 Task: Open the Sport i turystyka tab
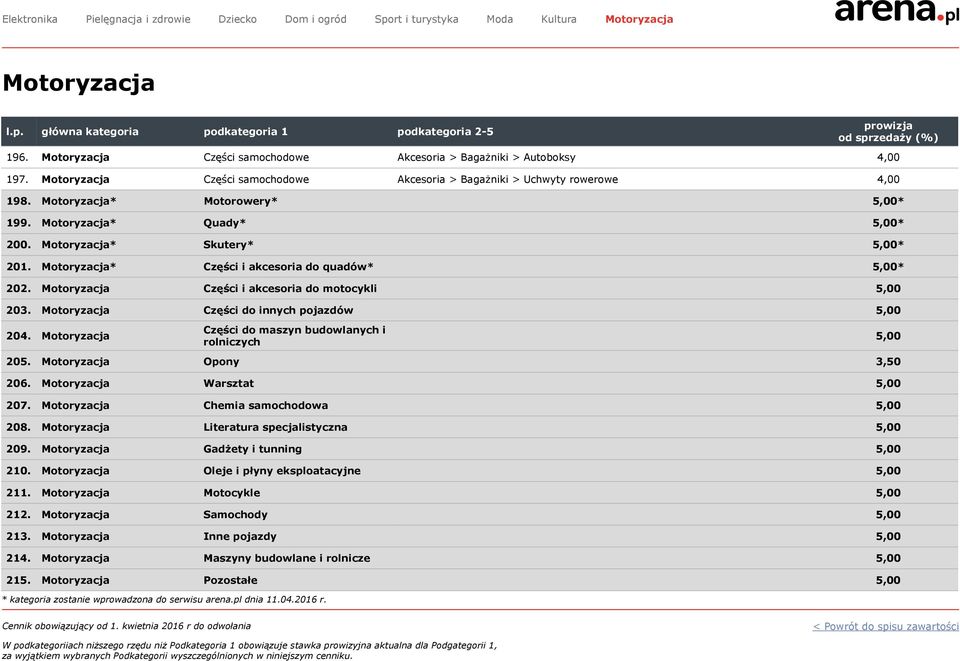pyautogui.click(x=416, y=19)
